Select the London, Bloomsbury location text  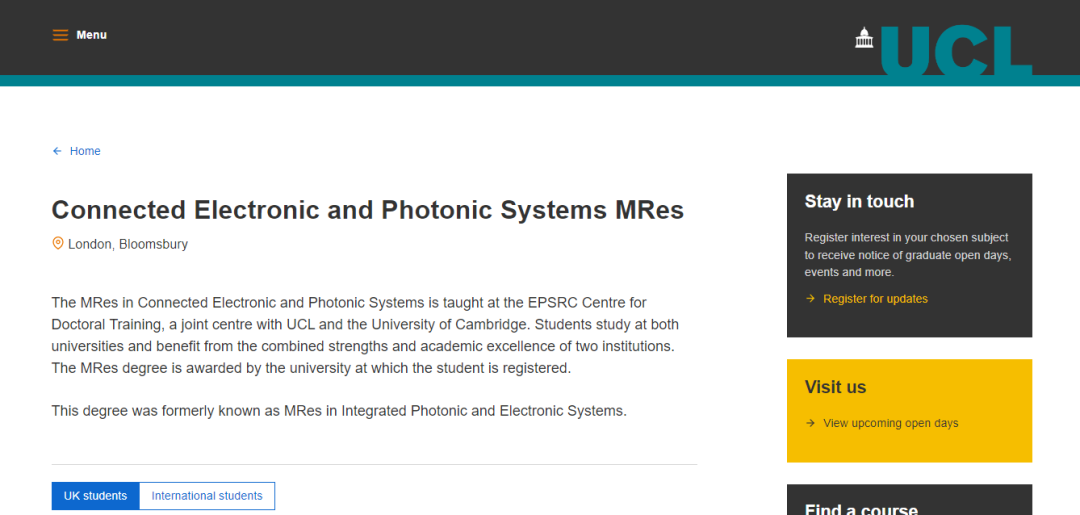pos(128,244)
